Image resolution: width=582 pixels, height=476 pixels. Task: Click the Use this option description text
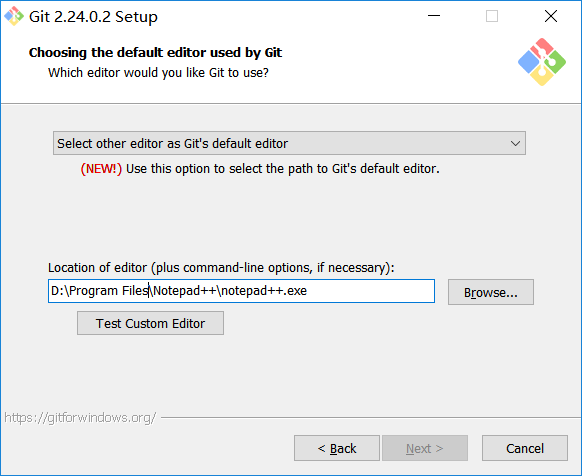[x=282, y=169]
